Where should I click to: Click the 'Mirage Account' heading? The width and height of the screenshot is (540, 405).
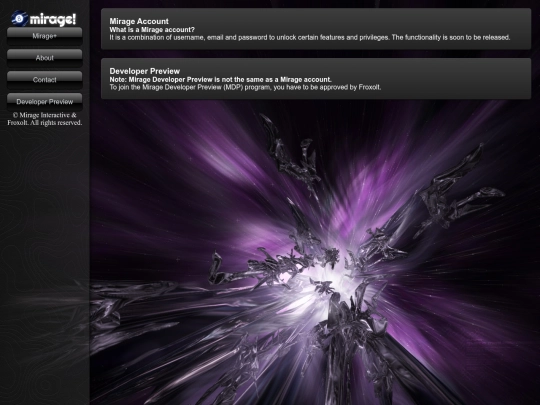pos(139,21)
